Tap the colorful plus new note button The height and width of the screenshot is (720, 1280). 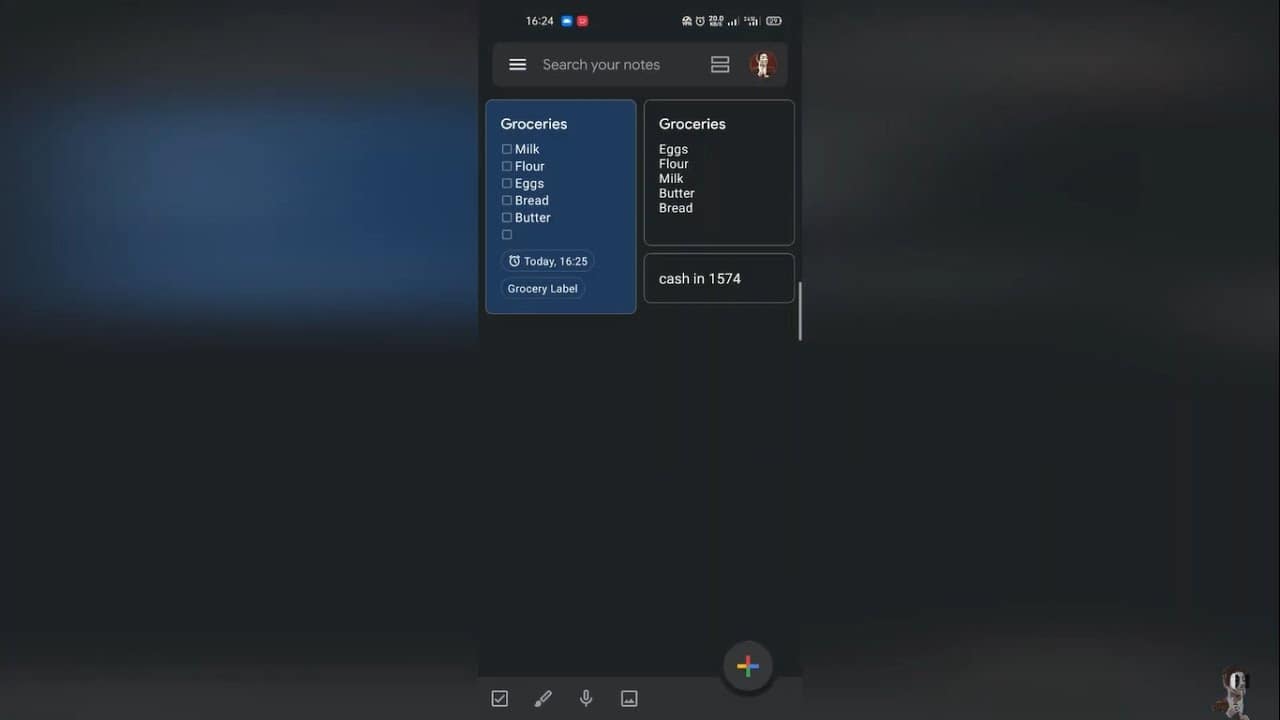[x=747, y=666]
